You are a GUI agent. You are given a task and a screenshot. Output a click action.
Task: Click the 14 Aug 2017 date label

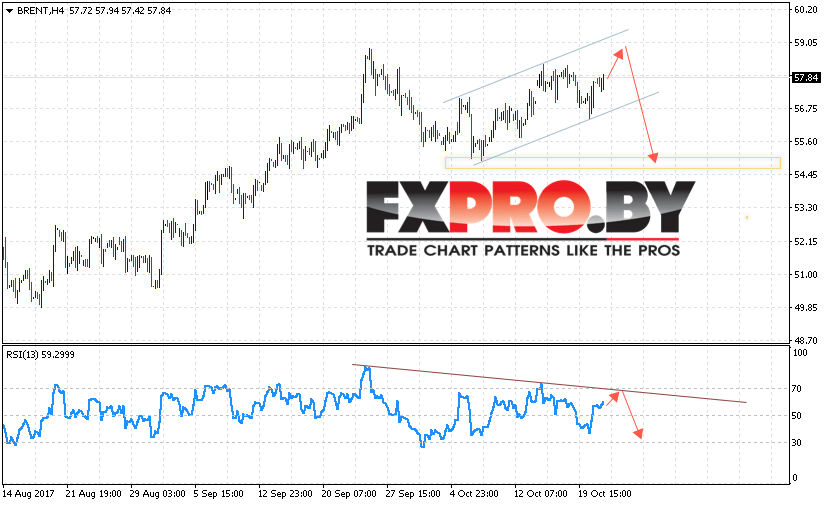28,494
